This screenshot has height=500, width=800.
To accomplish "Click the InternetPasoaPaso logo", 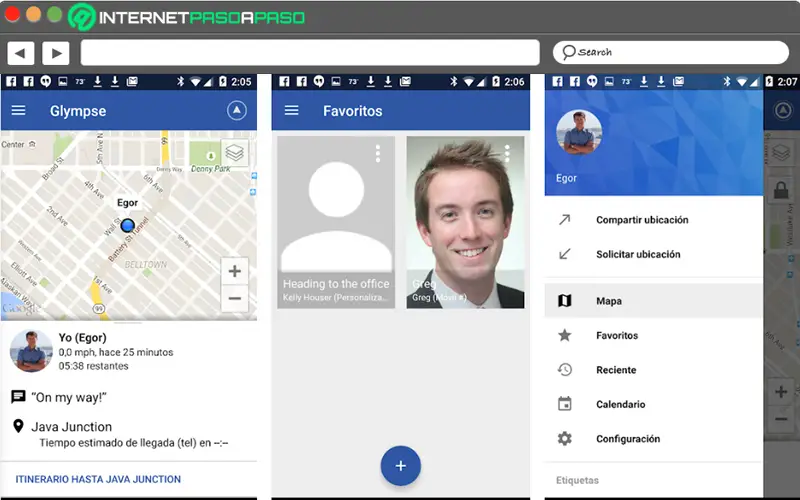I will [x=187, y=17].
